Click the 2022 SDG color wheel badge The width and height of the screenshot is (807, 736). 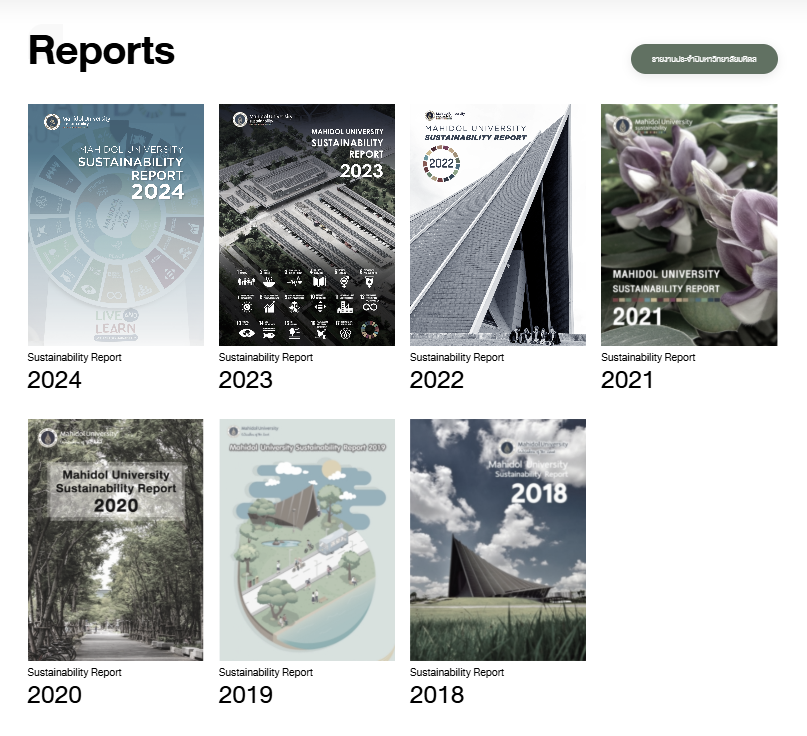click(441, 161)
